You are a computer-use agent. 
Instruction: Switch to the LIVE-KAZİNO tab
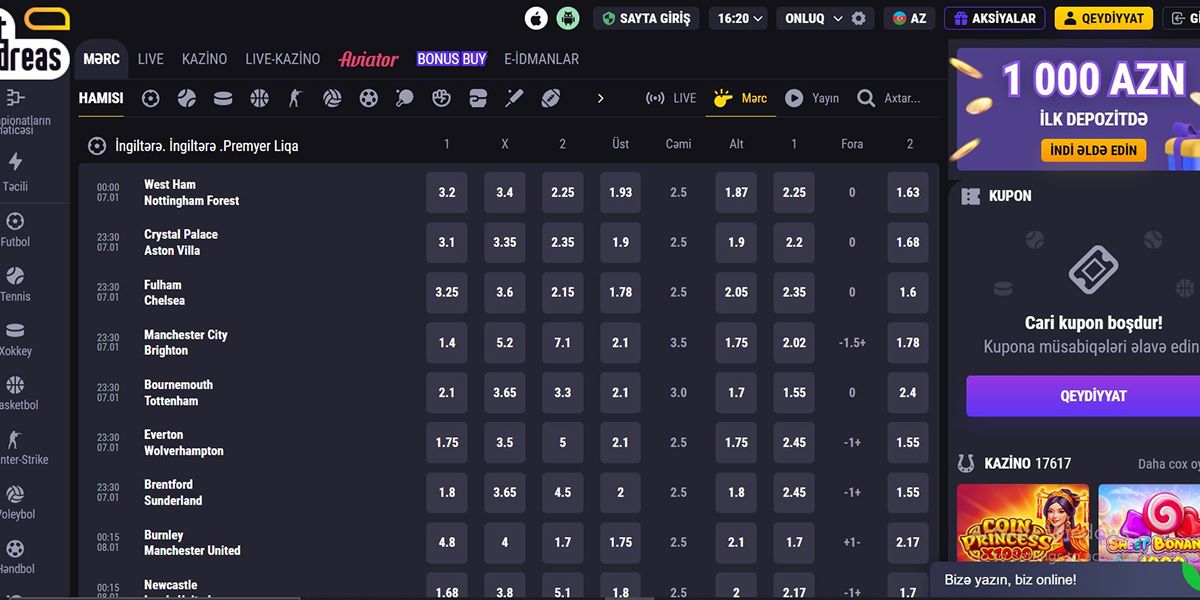point(282,59)
